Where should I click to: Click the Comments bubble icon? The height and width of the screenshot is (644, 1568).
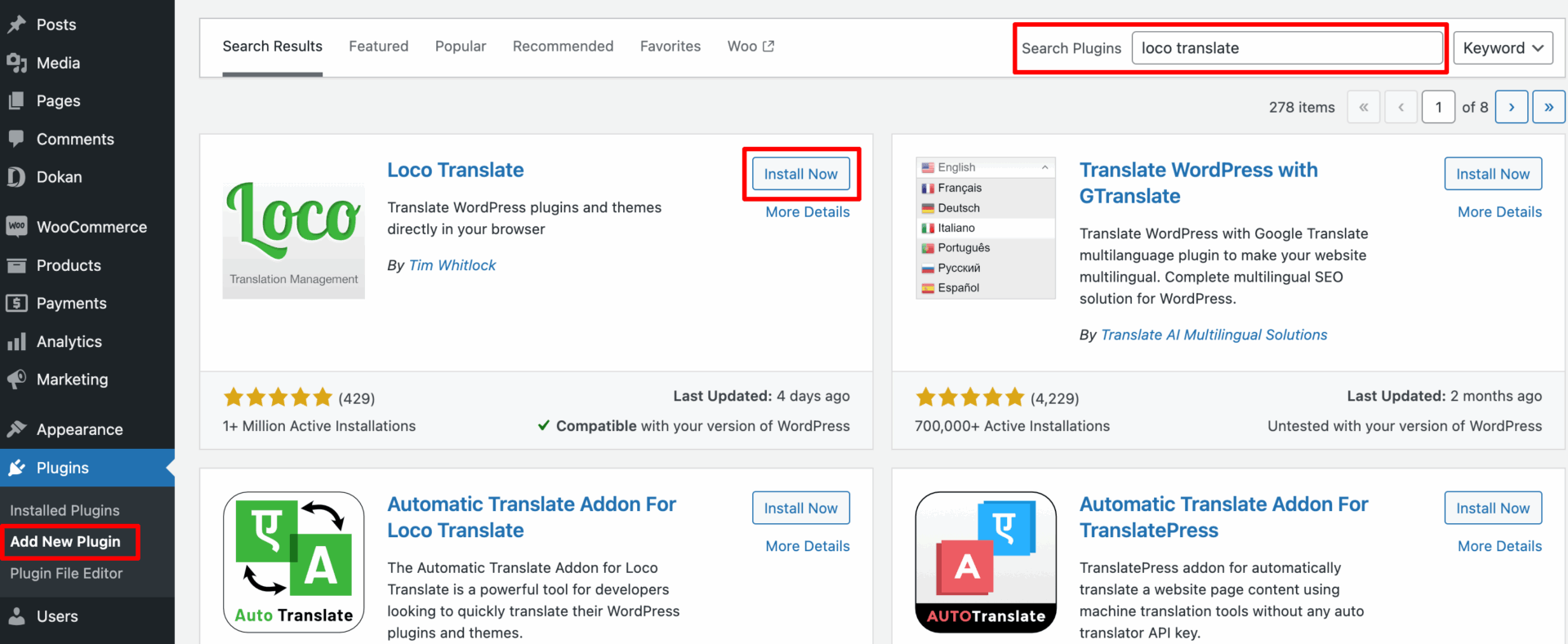(x=16, y=139)
